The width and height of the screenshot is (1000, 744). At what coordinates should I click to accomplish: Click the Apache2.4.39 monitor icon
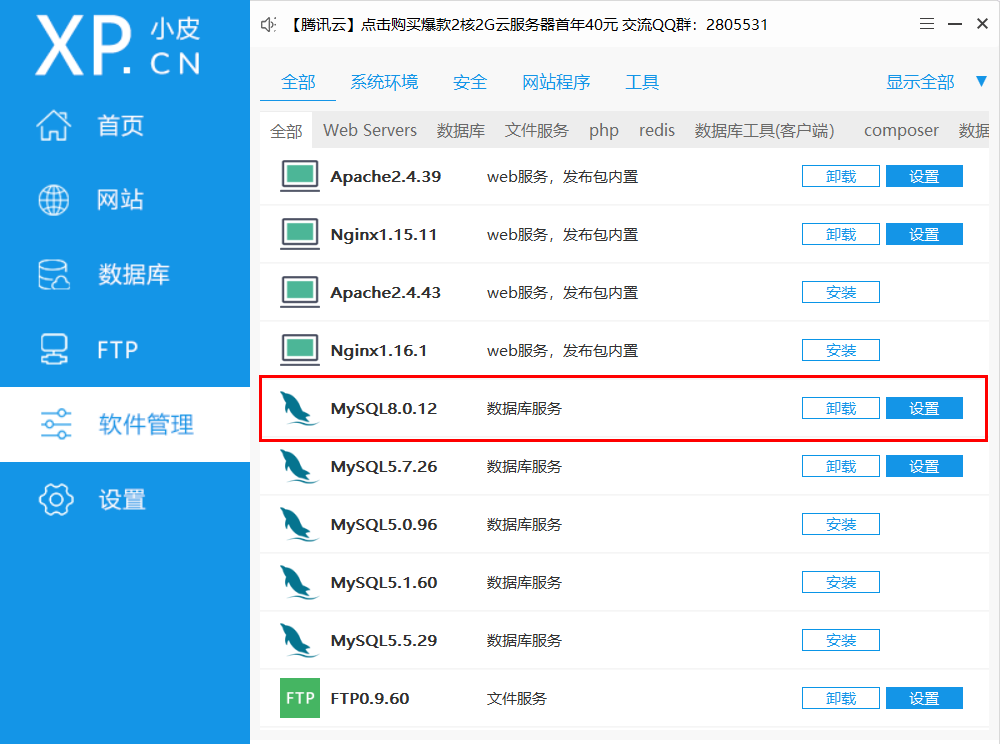coord(300,176)
